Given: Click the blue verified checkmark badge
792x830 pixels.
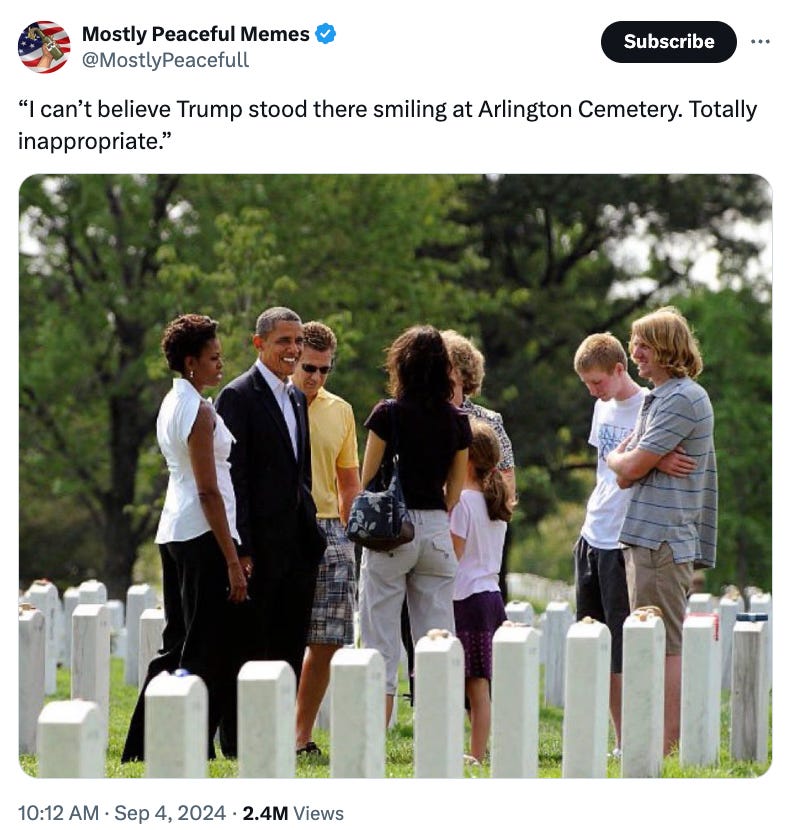Looking at the screenshot, I should point(325,34).
